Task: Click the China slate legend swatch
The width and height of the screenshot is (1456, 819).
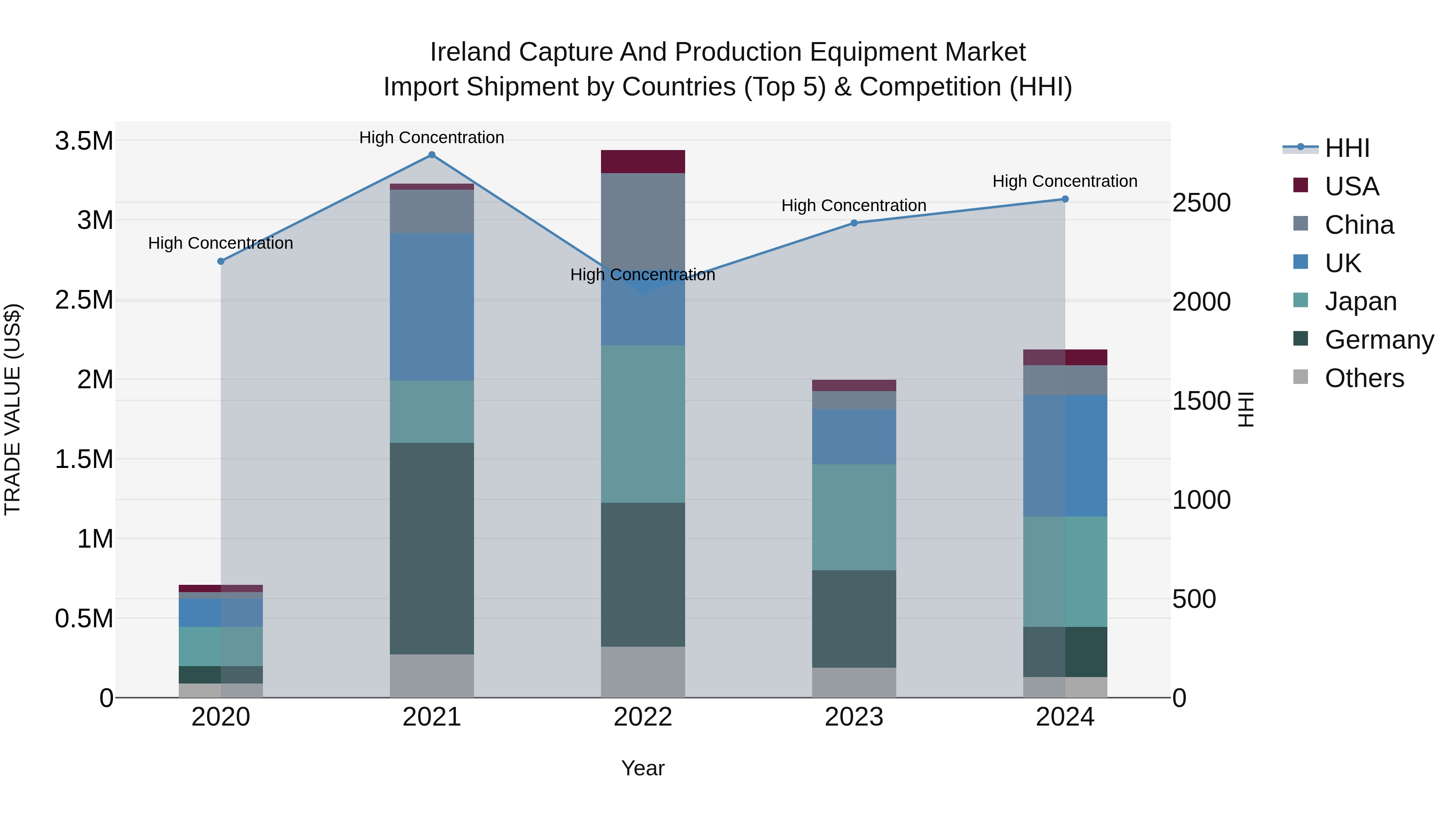Action: tap(1301, 223)
